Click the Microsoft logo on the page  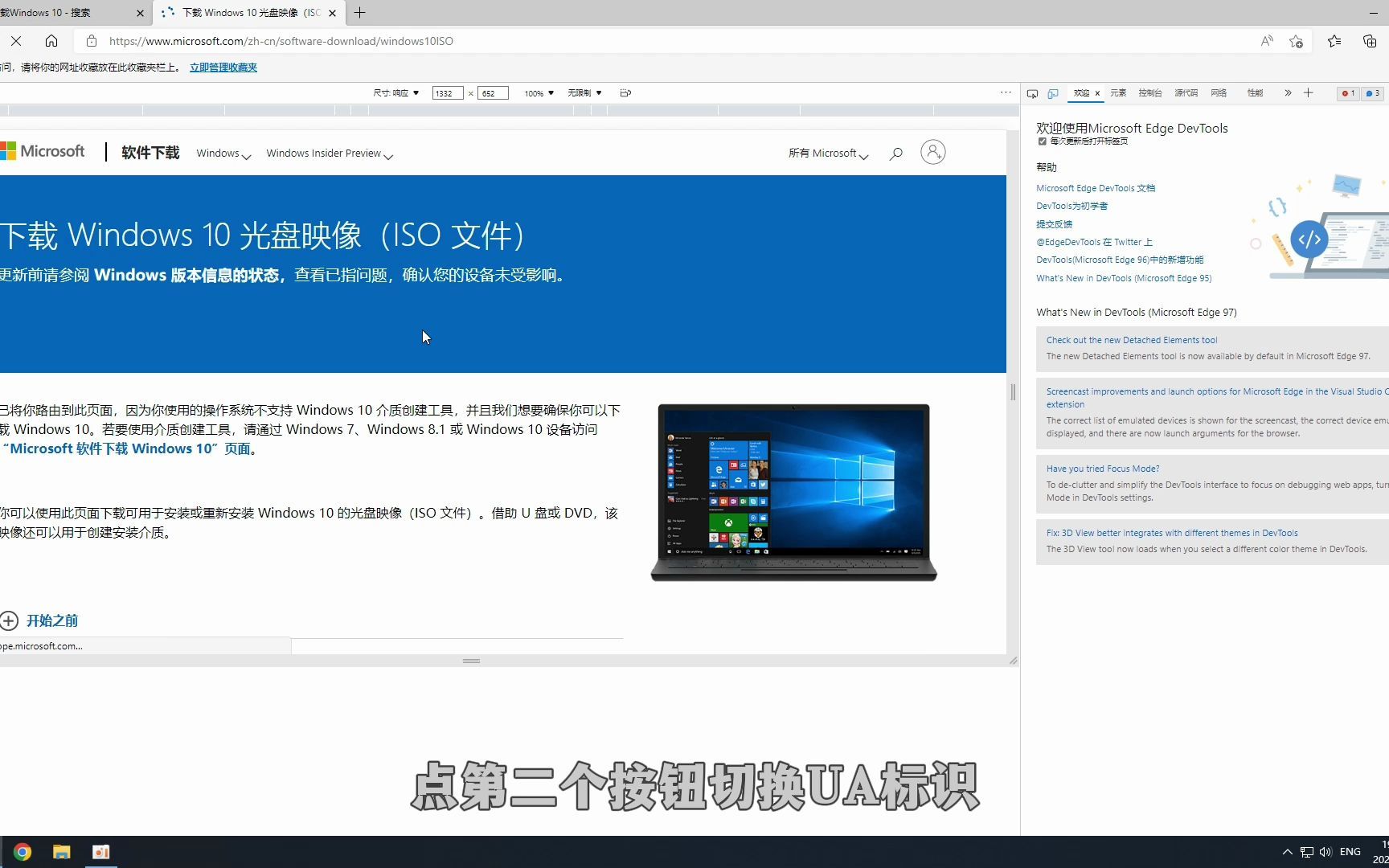43,151
